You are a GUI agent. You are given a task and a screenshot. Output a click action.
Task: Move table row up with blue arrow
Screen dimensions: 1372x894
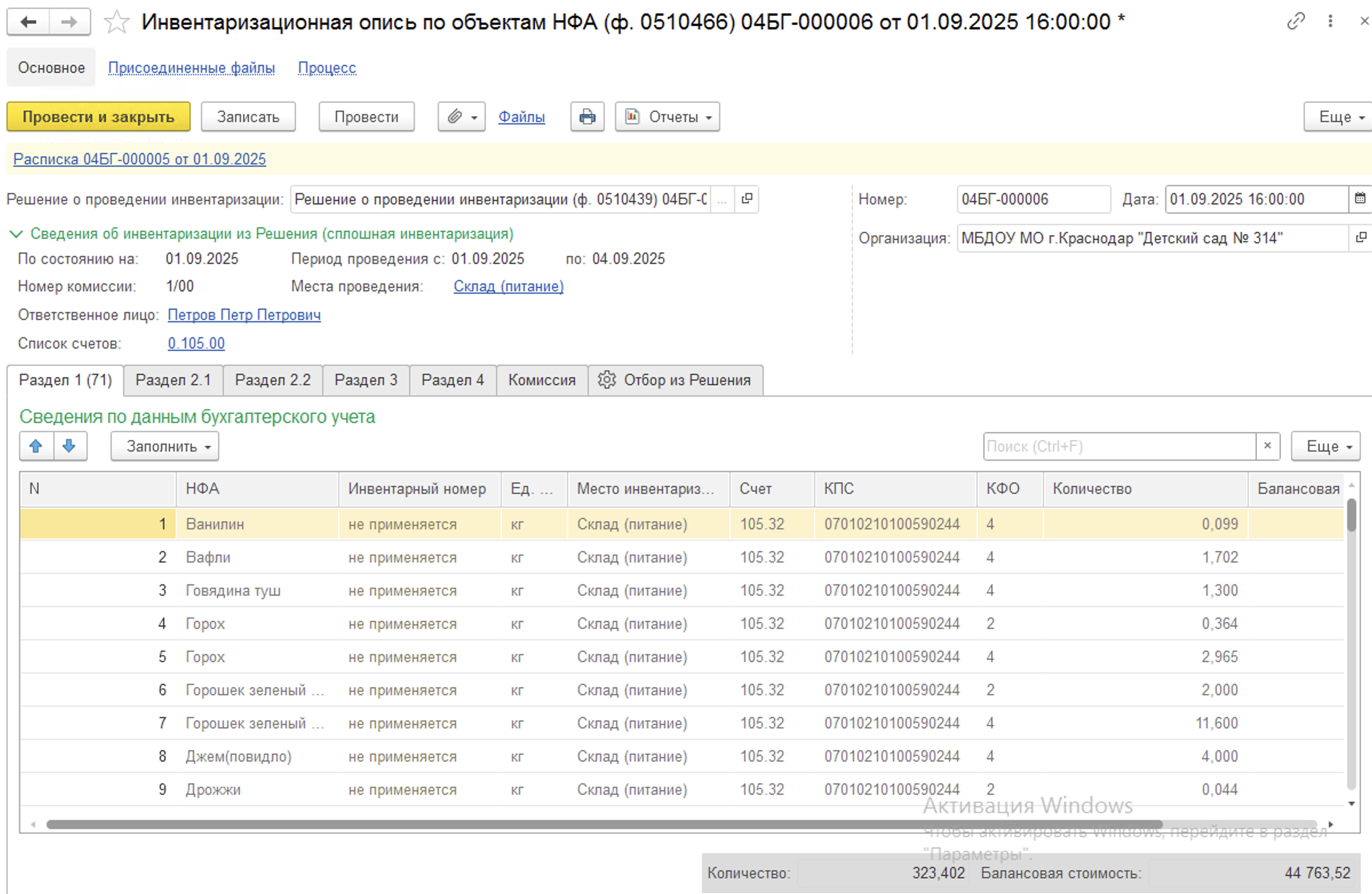click(36, 446)
